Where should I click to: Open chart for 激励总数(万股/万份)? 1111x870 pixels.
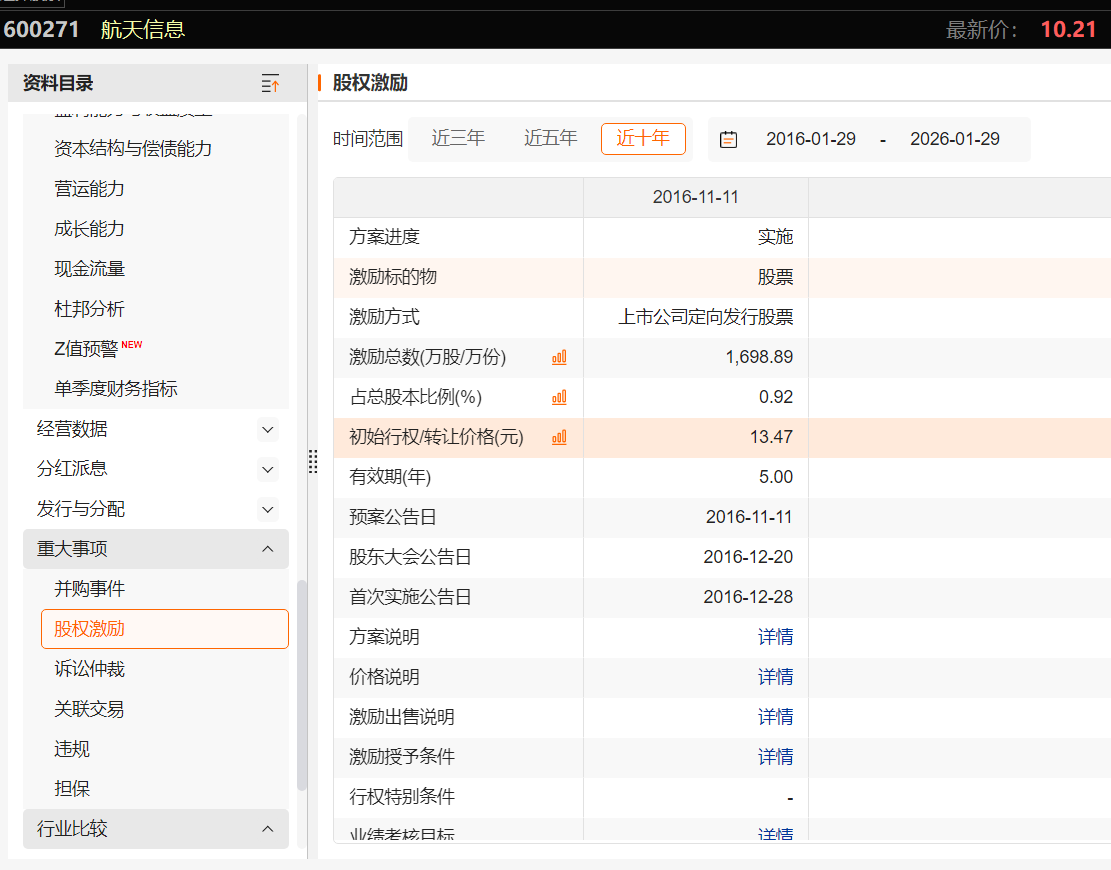[559, 357]
